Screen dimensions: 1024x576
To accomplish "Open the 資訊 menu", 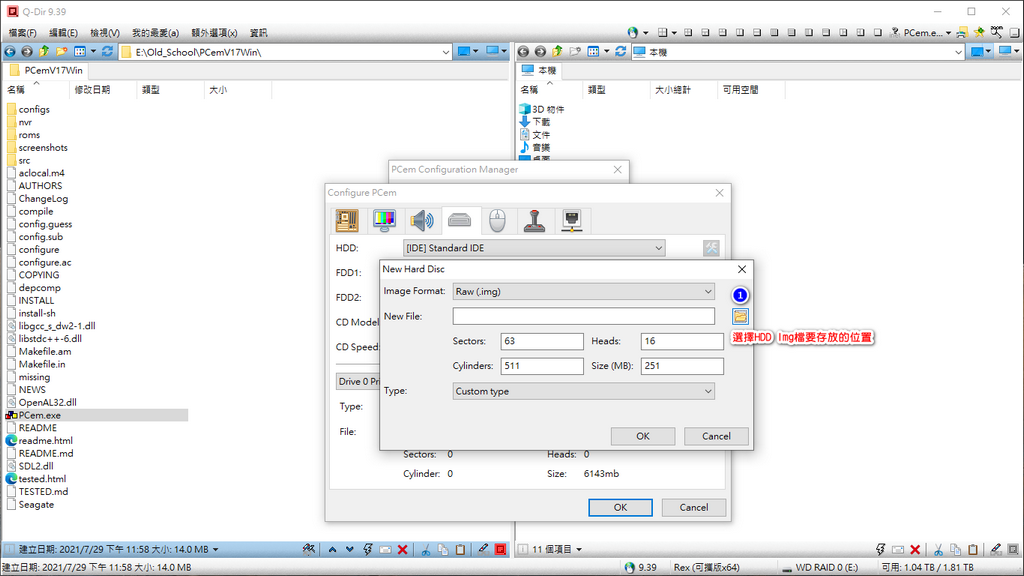I will (x=259, y=33).
